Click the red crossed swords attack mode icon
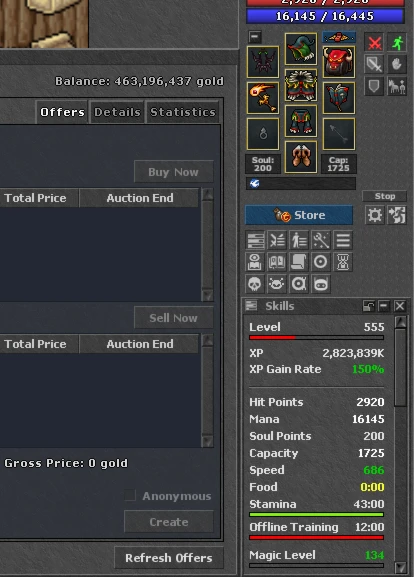The width and height of the screenshot is (414, 577). [374, 43]
